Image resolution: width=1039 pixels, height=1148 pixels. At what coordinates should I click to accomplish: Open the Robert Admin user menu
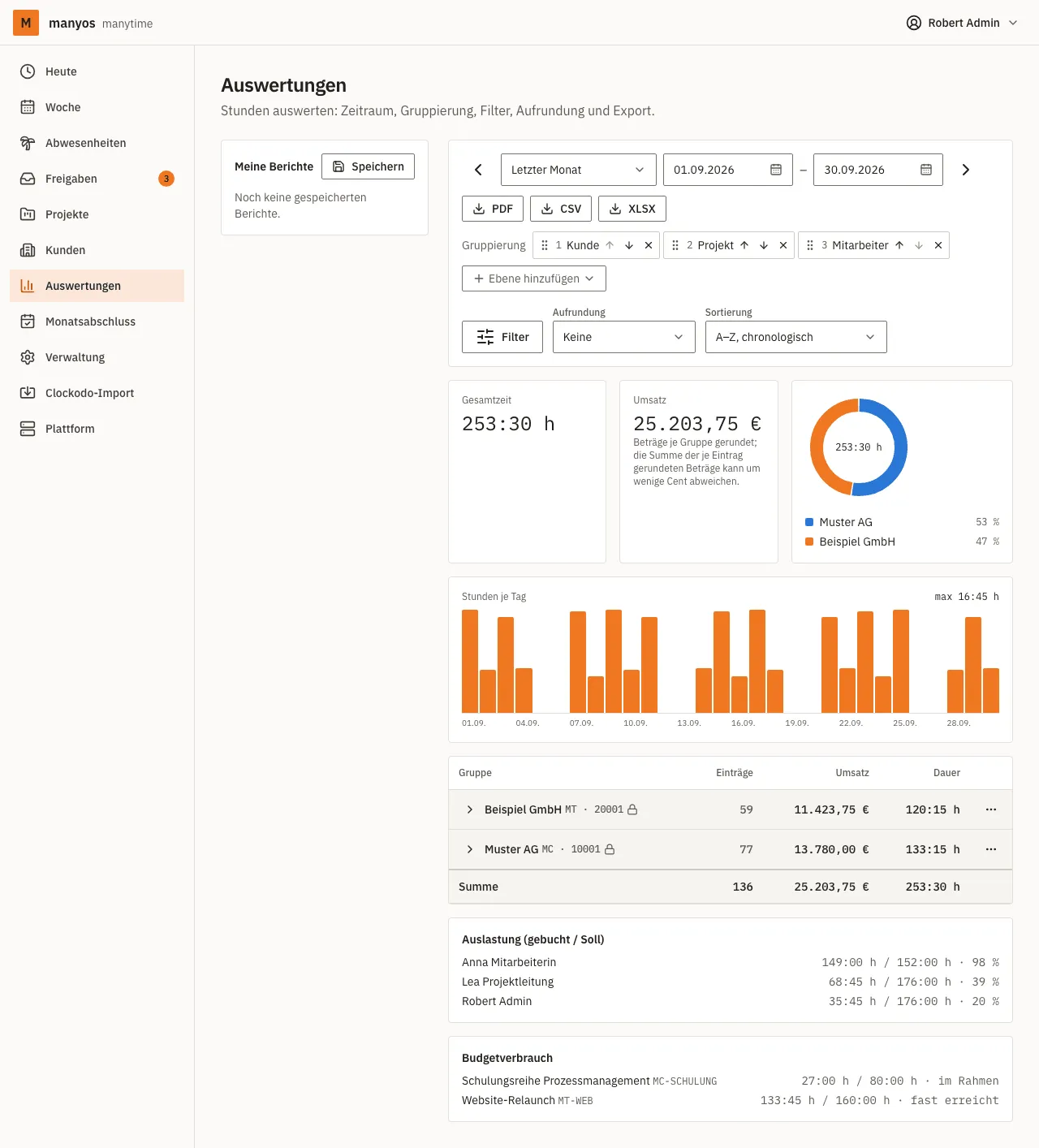tap(962, 23)
